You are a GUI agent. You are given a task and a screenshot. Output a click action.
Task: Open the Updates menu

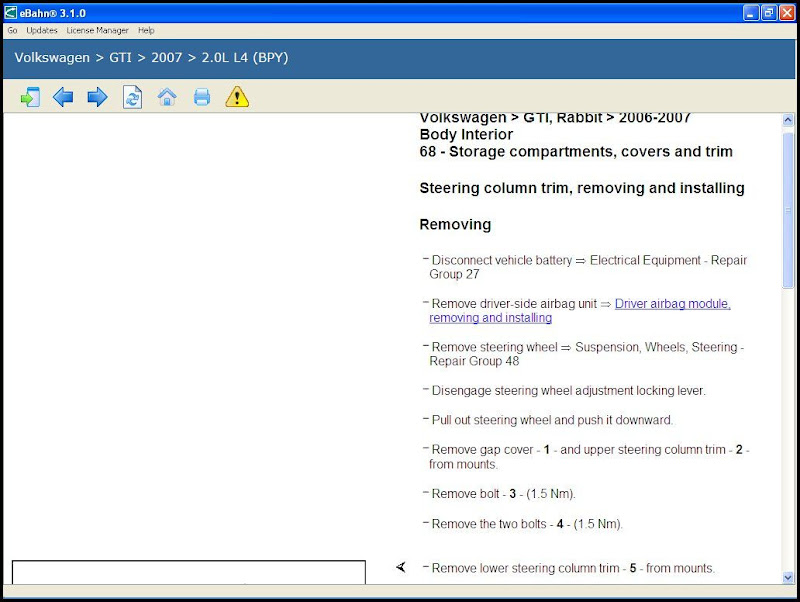(x=42, y=31)
